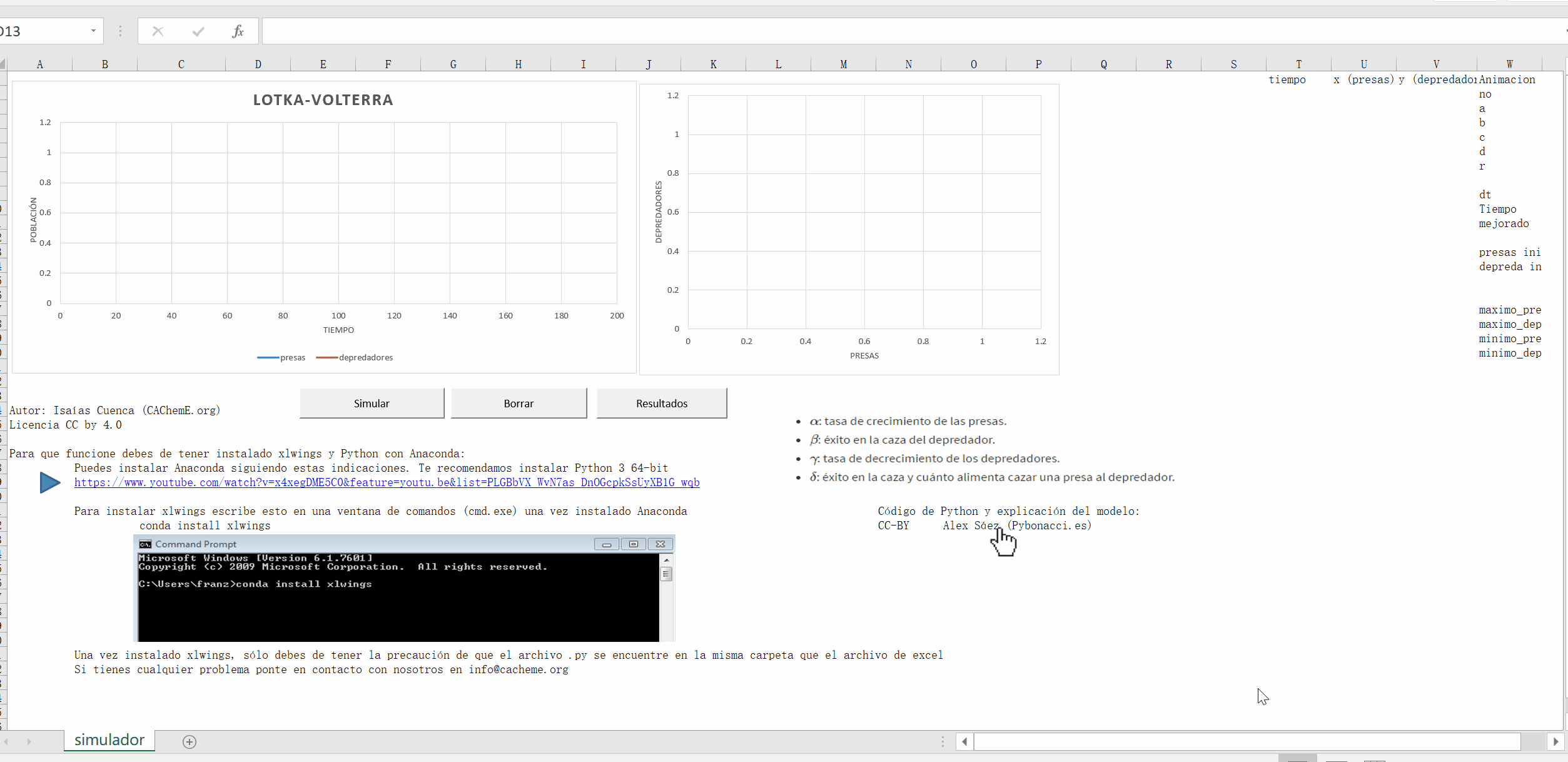Click the Cancel (X) formula bar icon
The image size is (1568, 762).
coord(158,31)
